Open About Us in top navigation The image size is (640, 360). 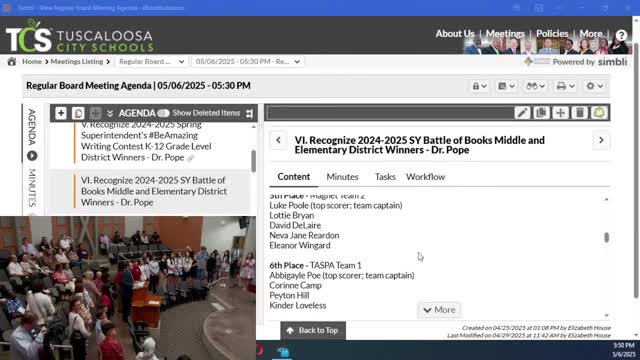[x=455, y=33]
